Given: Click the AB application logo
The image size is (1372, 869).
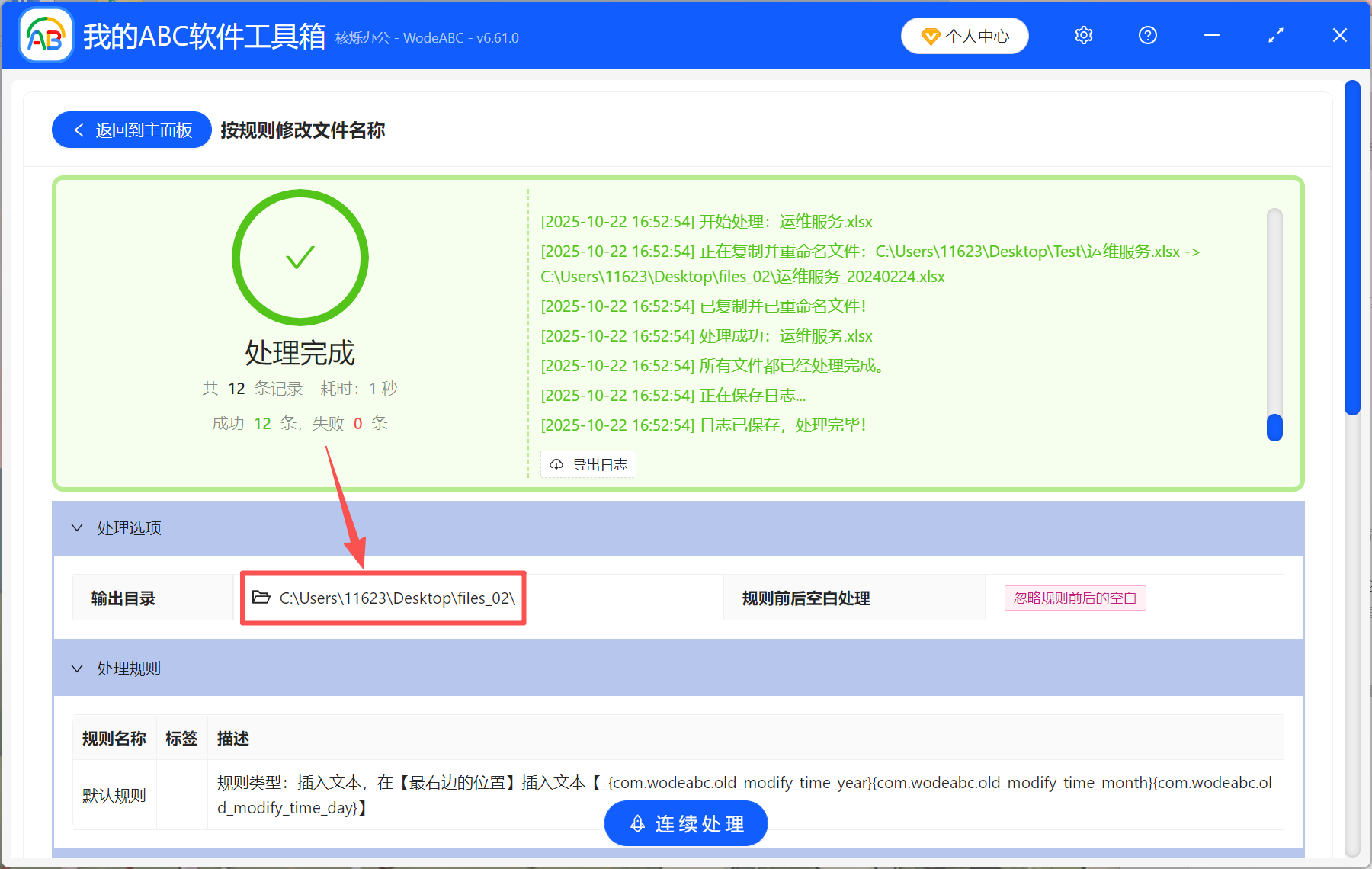Looking at the screenshot, I should click(x=45, y=35).
